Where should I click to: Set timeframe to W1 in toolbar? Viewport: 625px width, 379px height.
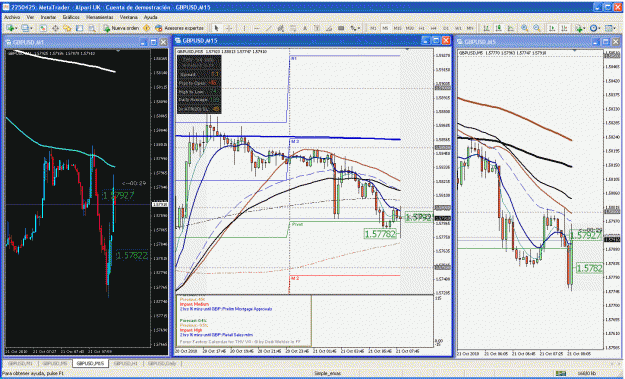[458, 28]
